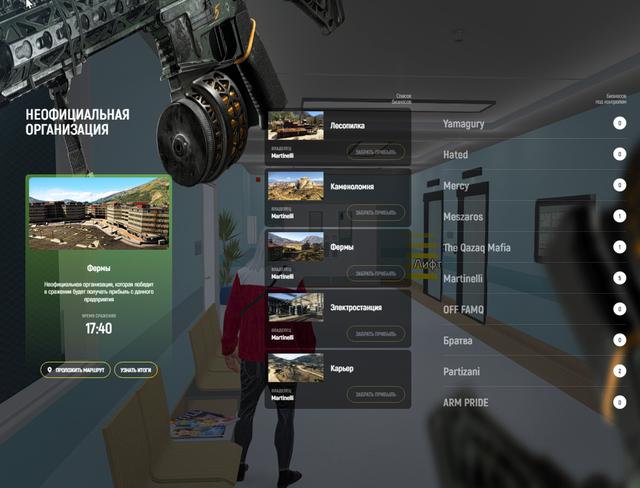640x488 pixels.
Task: Click the 'Узнать итоги' button
Action: point(136,370)
